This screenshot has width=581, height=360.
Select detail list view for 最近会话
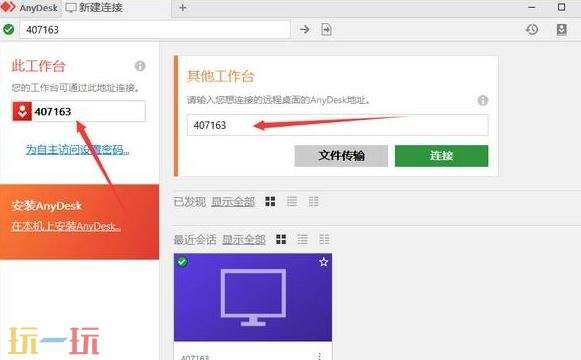324,239
